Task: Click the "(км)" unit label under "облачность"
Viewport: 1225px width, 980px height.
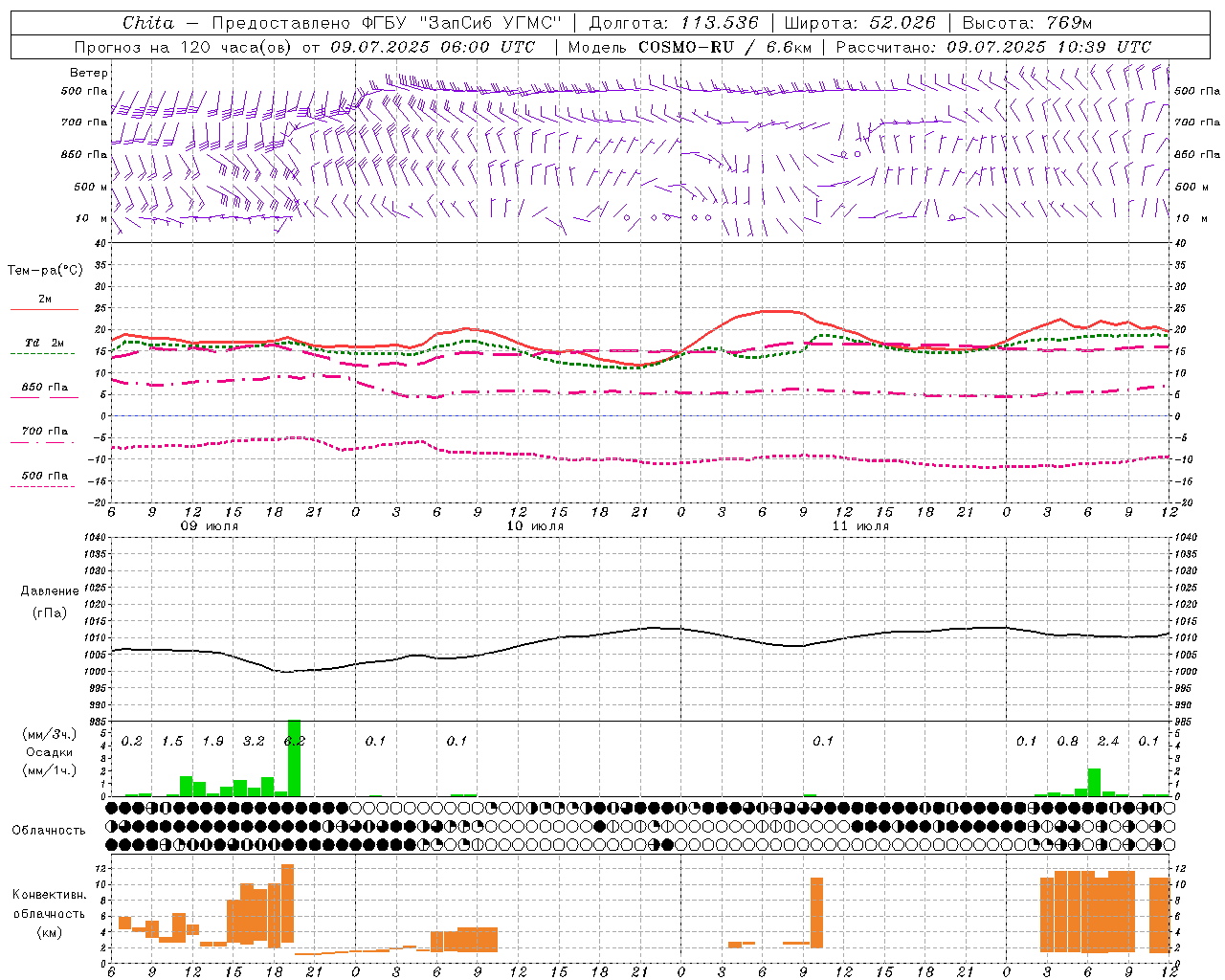Action: click(x=50, y=932)
